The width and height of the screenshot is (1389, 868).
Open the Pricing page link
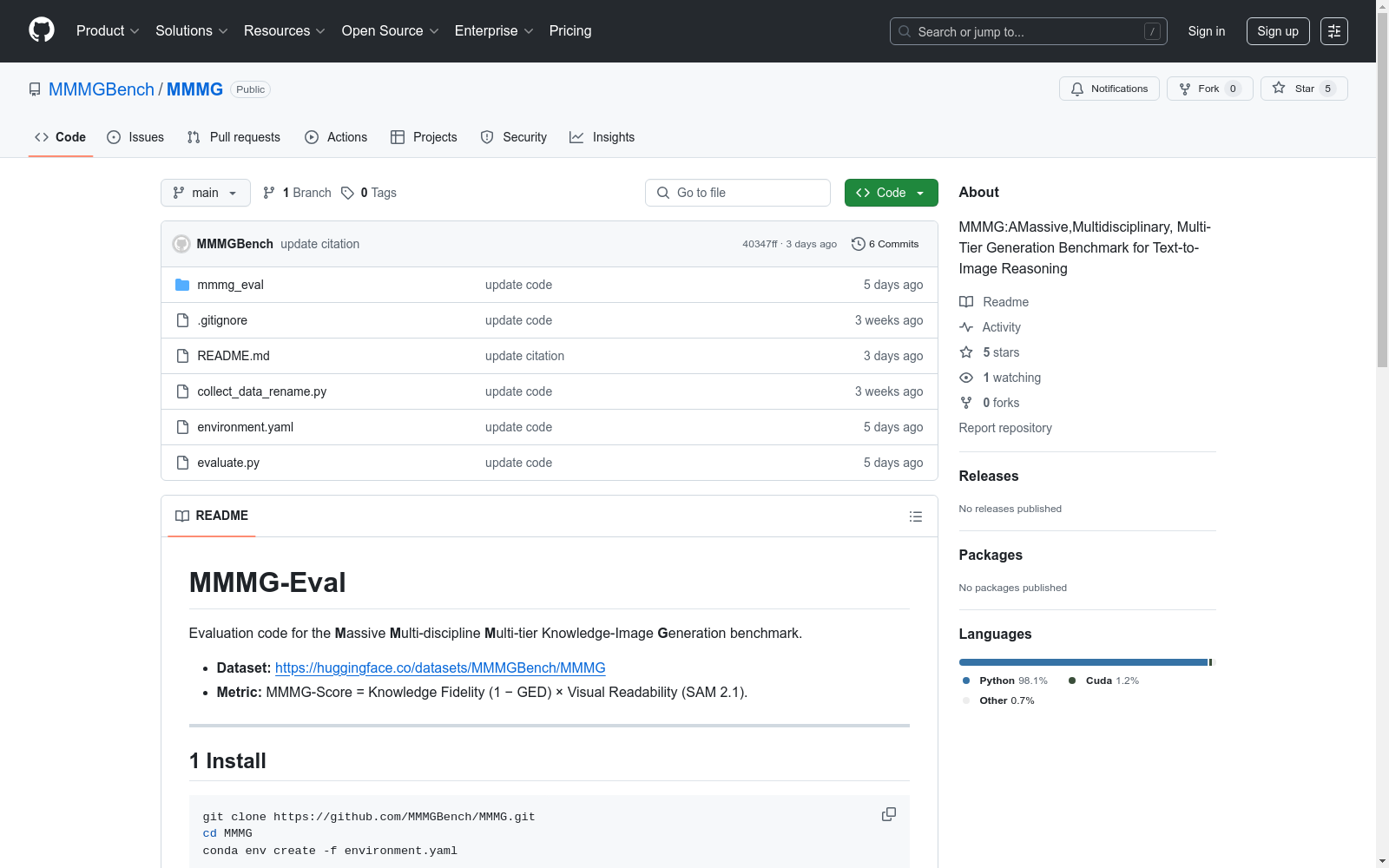coord(570,31)
